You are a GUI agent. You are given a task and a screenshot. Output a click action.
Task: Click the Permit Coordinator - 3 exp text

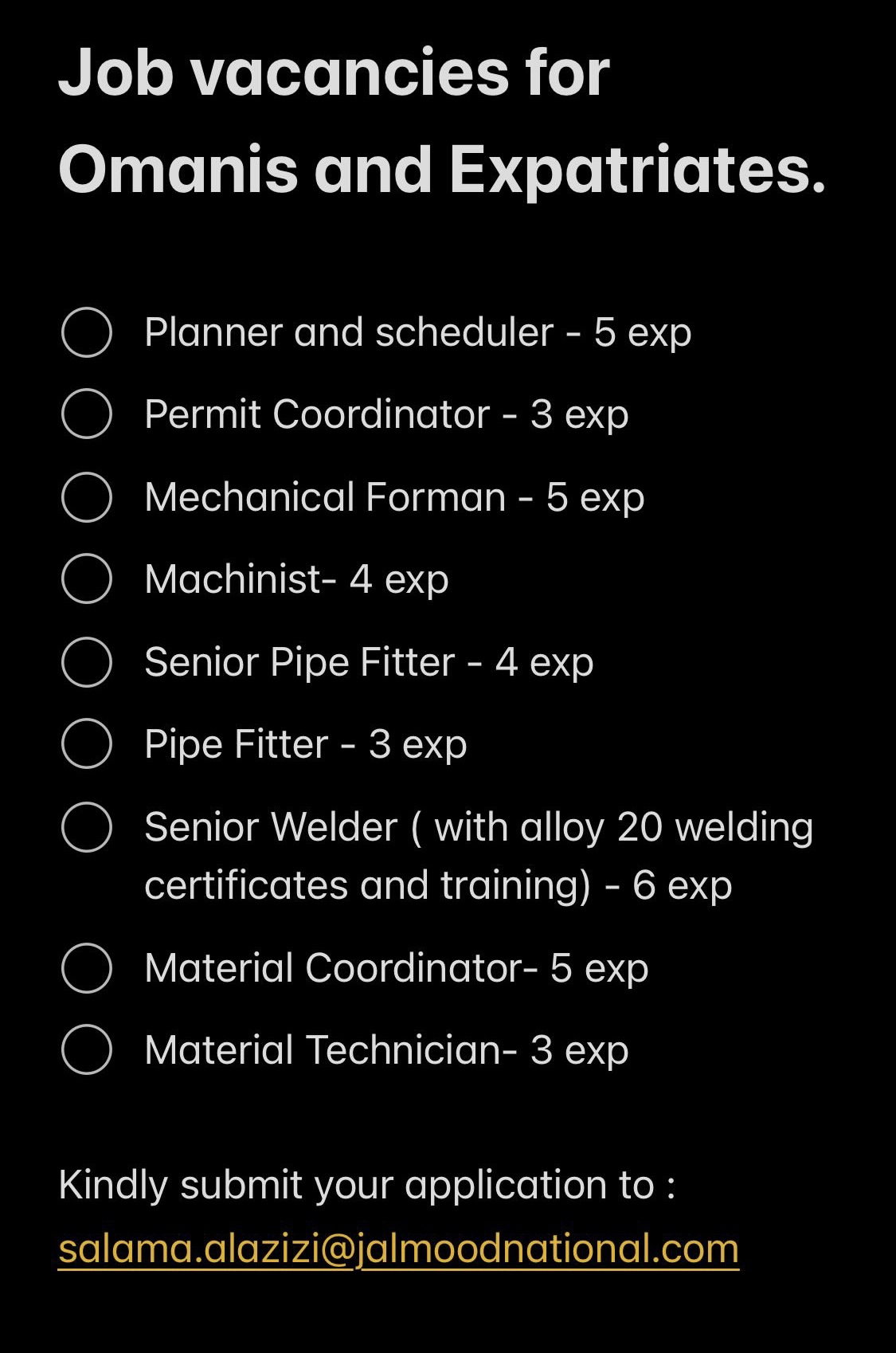point(386,415)
